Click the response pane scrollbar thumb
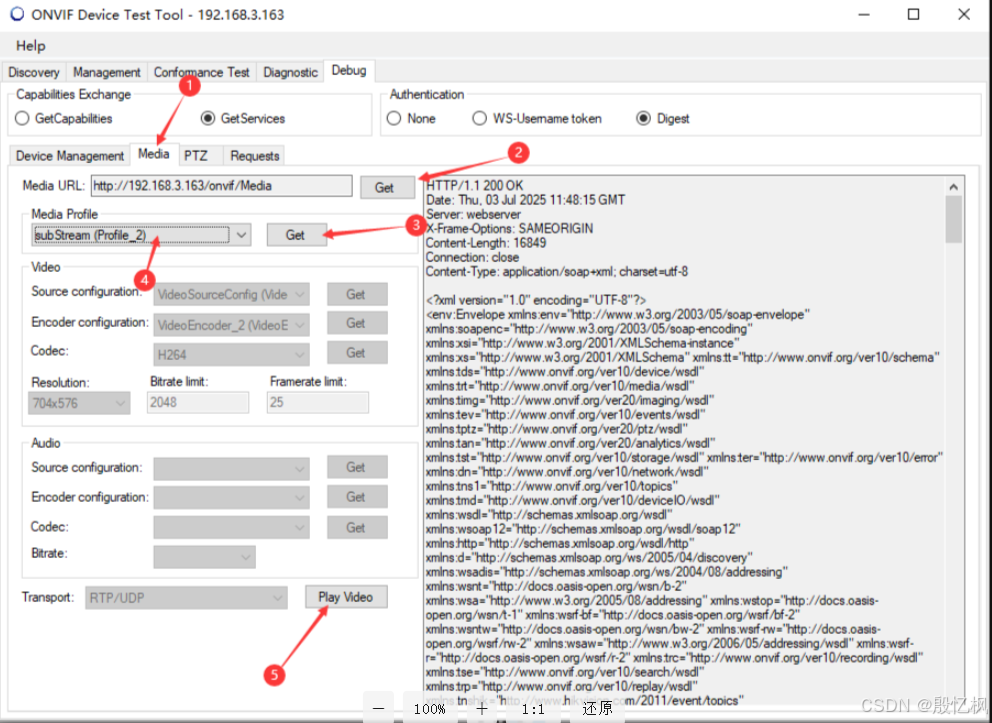Screen dimensions: 992x723 tap(953, 219)
